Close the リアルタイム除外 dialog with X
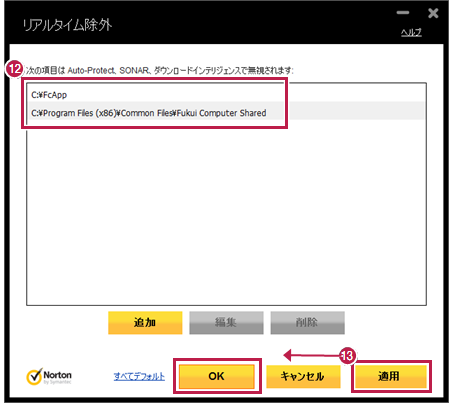The image size is (449, 403). click(433, 13)
